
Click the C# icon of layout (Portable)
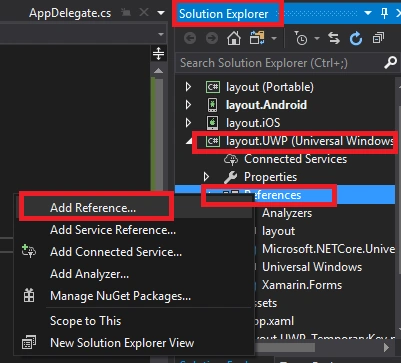coord(213,87)
